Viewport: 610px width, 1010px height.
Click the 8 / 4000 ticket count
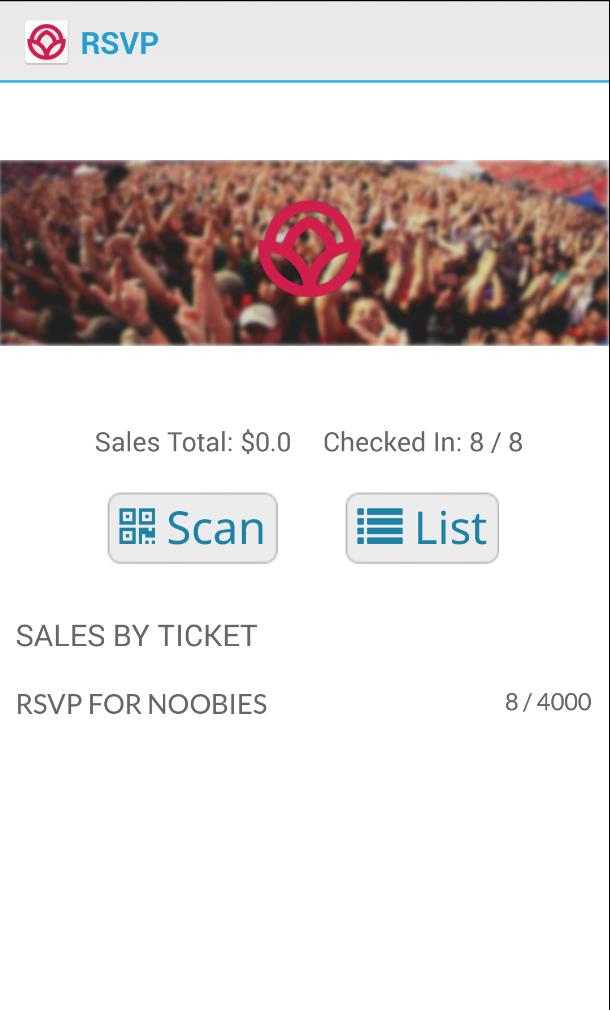[549, 702]
